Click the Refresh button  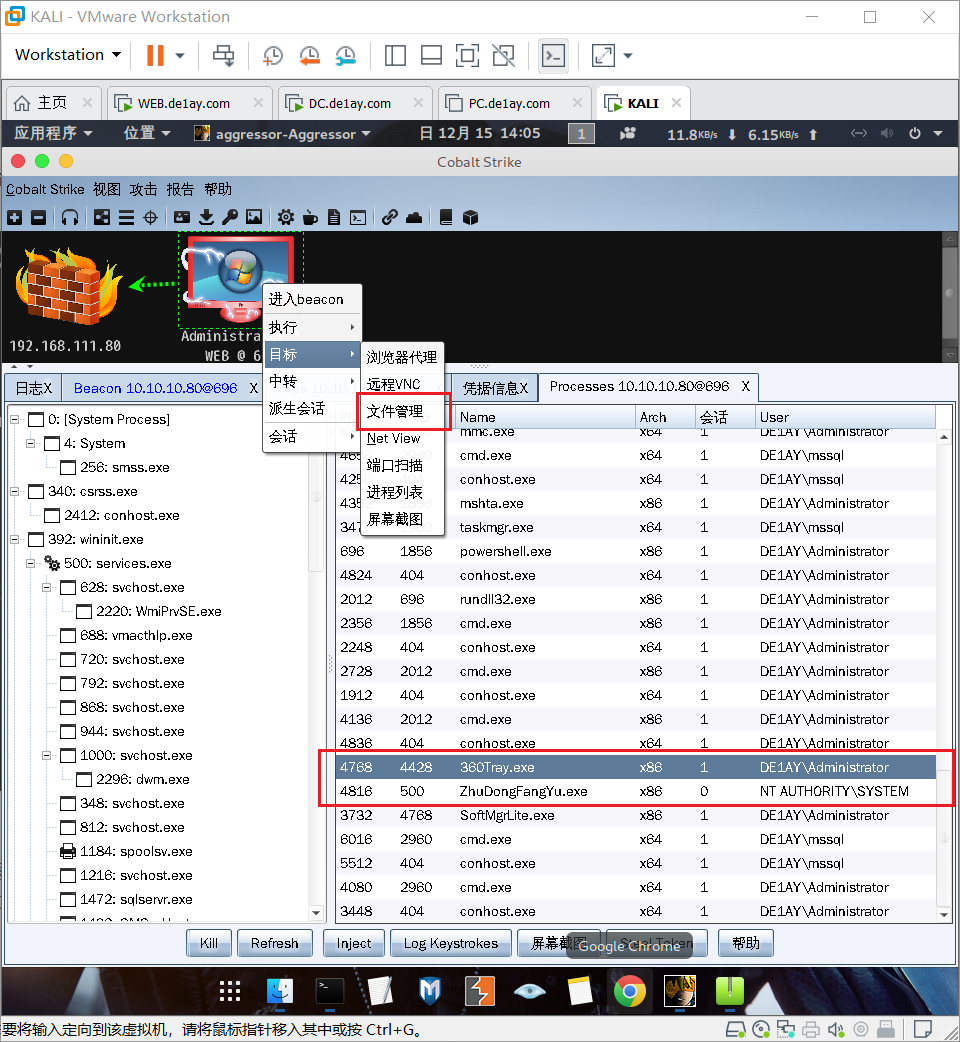(x=274, y=943)
